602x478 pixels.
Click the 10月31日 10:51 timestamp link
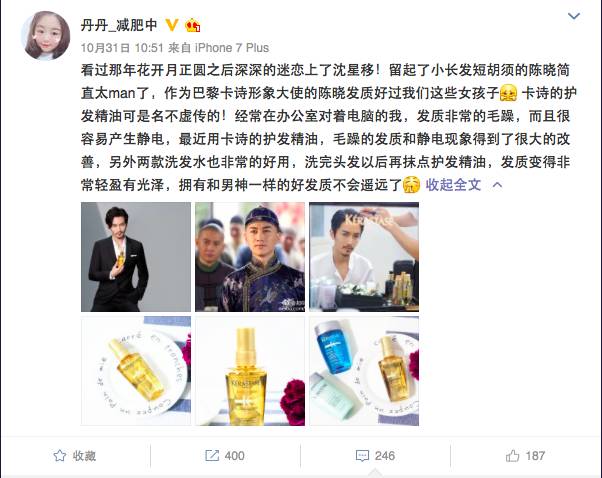coord(122,48)
